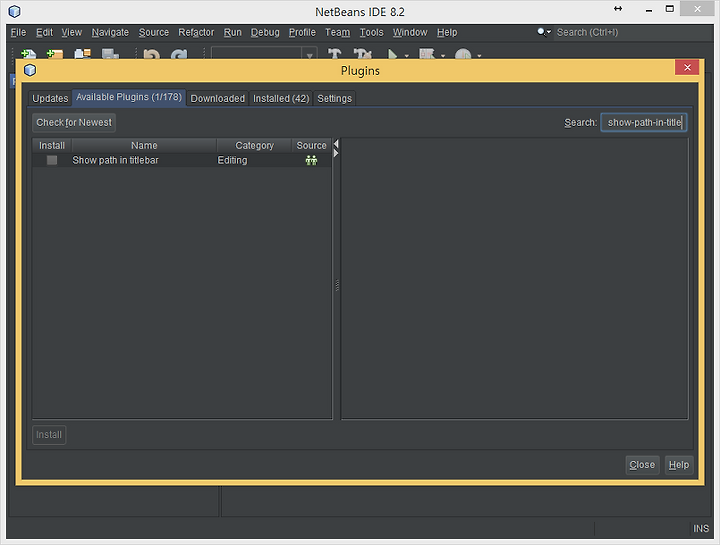Screen dimensions: 720x545
Task: Open the View menu
Action: click(72, 33)
